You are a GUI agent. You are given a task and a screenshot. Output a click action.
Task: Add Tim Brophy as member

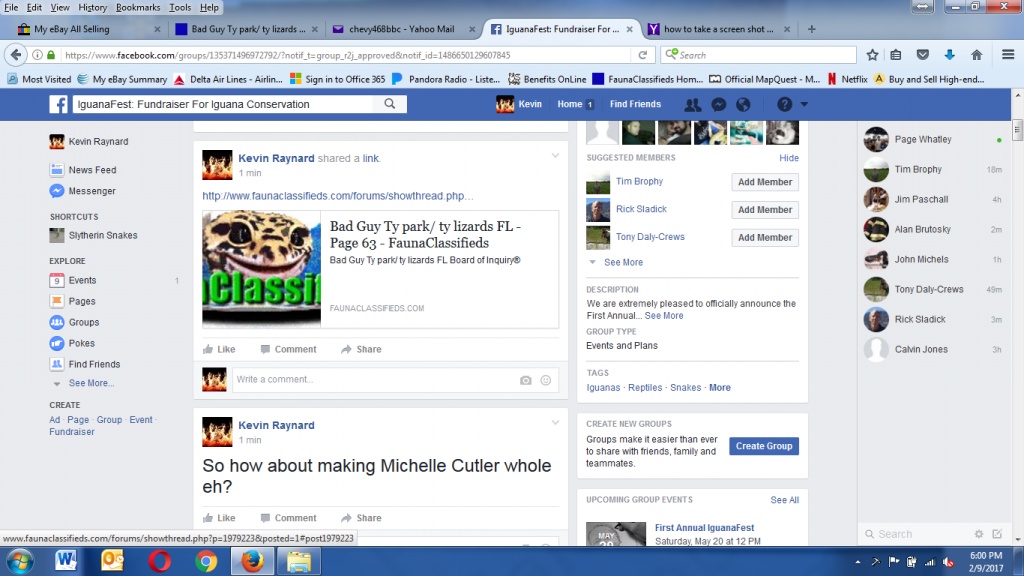coord(765,182)
